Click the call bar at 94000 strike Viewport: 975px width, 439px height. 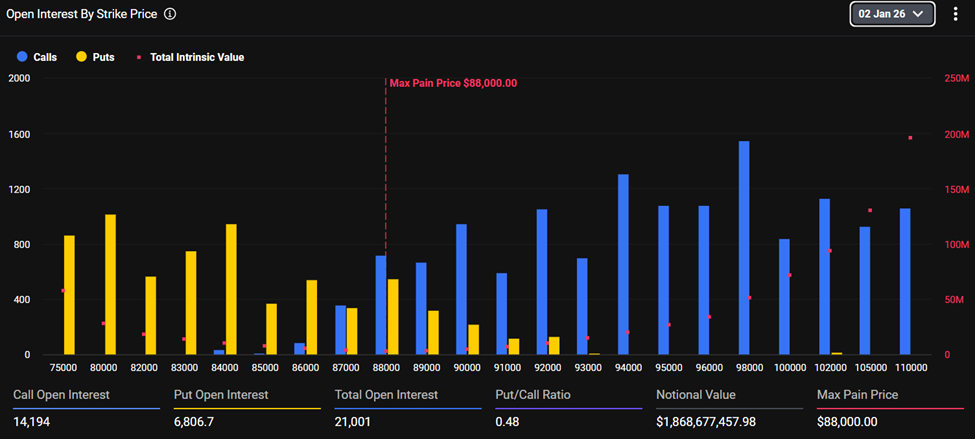pos(623,265)
